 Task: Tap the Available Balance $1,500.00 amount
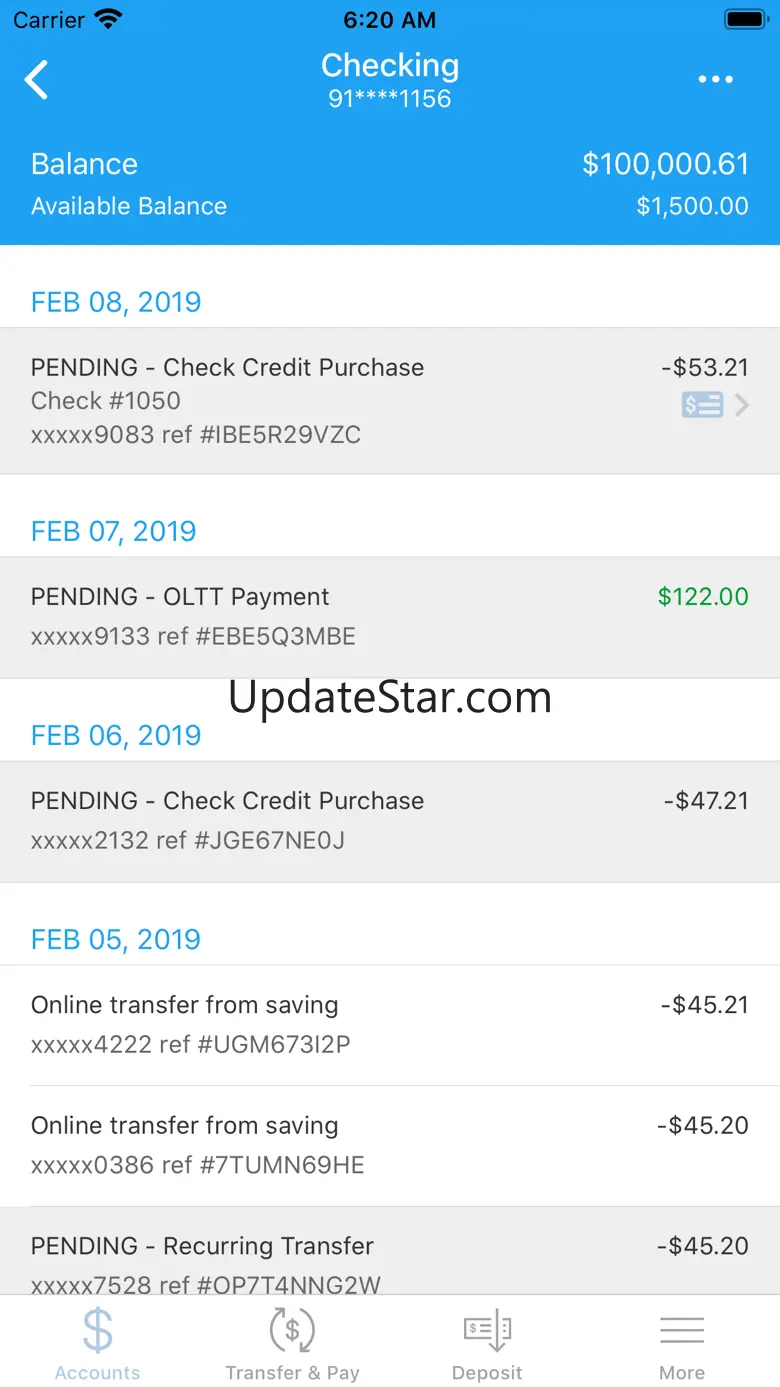692,206
